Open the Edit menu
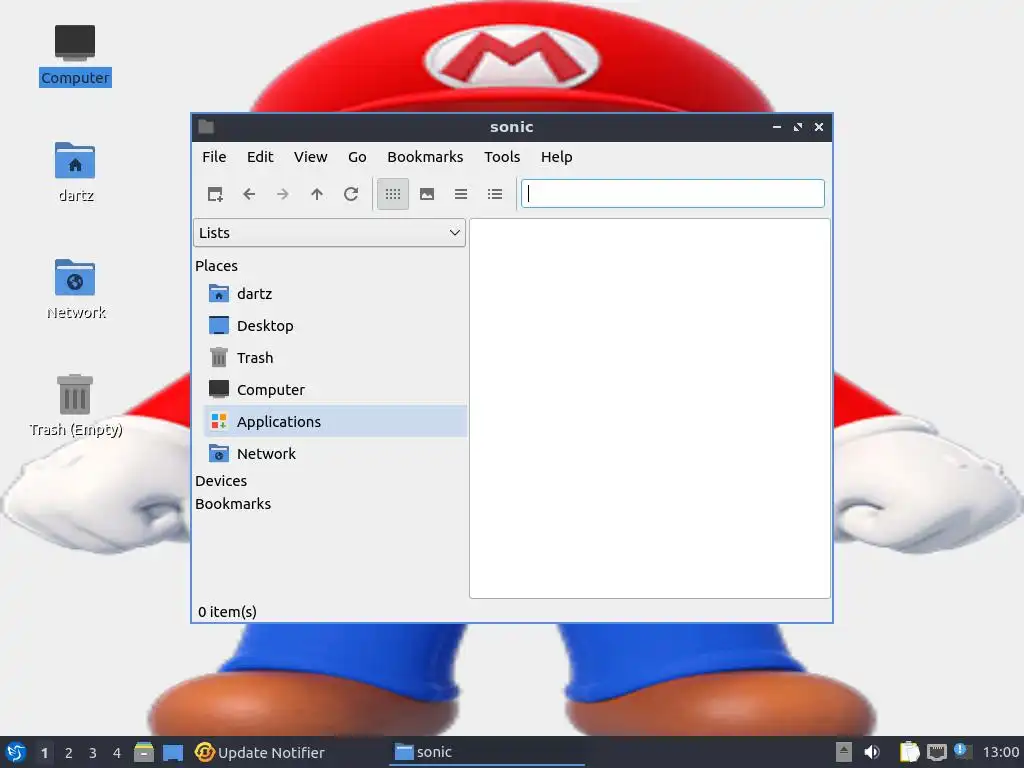The width and height of the screenshot is (1024, 768). [260, 157]
